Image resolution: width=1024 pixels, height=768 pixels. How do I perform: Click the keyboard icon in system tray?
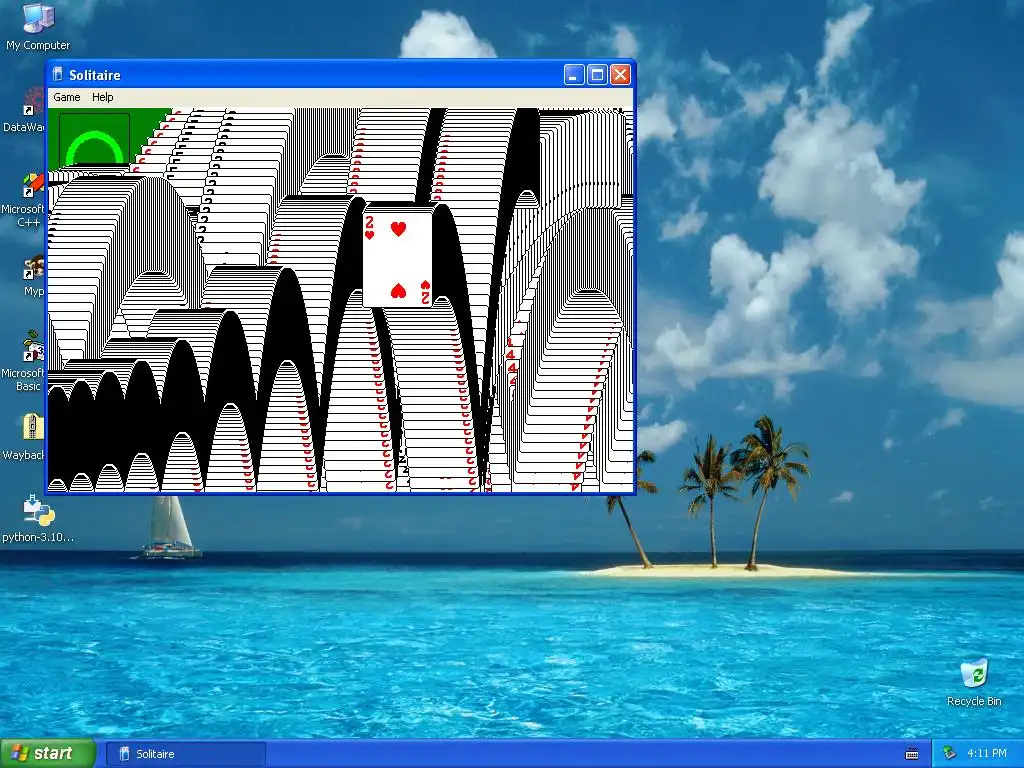(x=912, y=754)
